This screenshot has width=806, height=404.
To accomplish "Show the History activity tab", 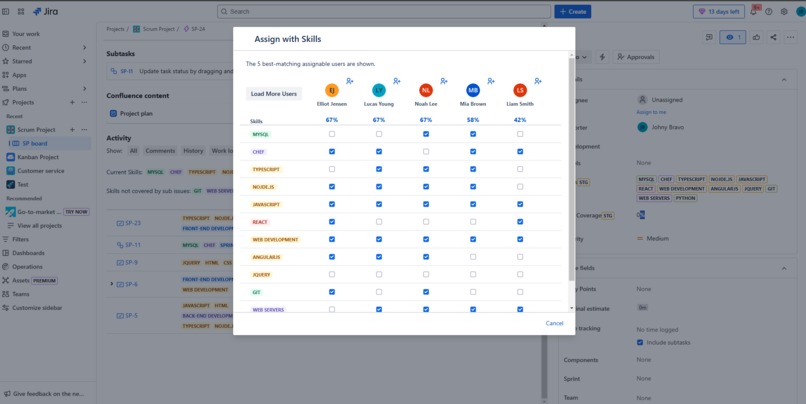I will 193,151.
